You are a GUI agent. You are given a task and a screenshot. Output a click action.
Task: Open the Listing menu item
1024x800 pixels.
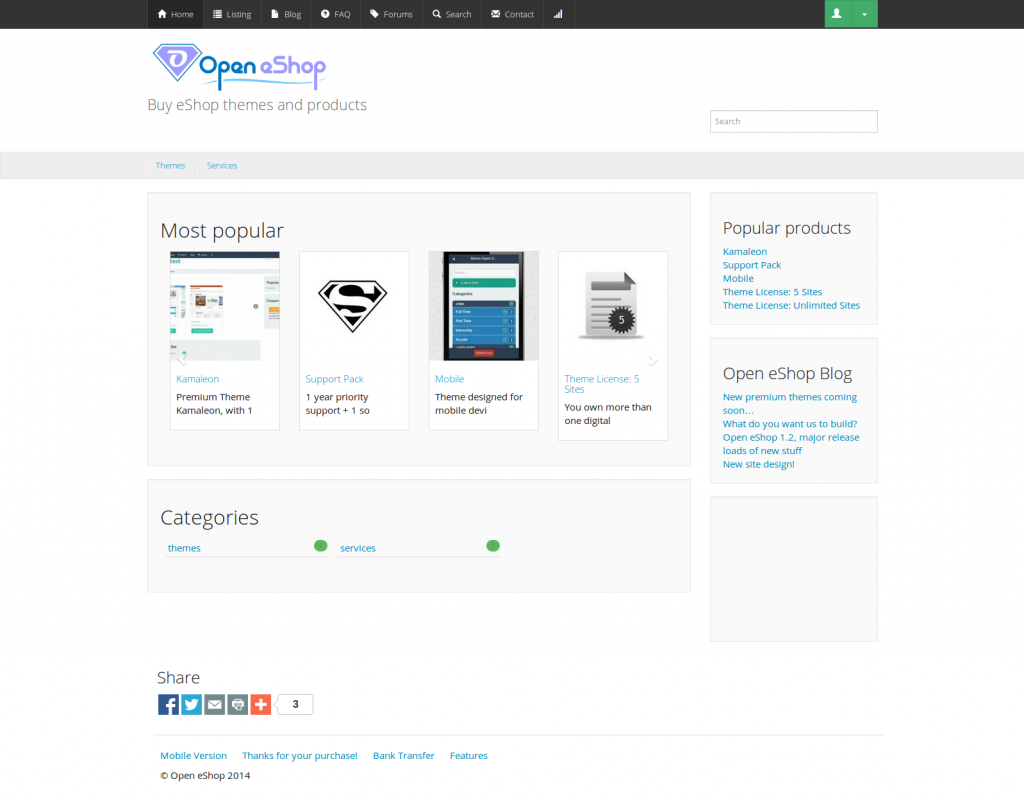coord(232,14)
